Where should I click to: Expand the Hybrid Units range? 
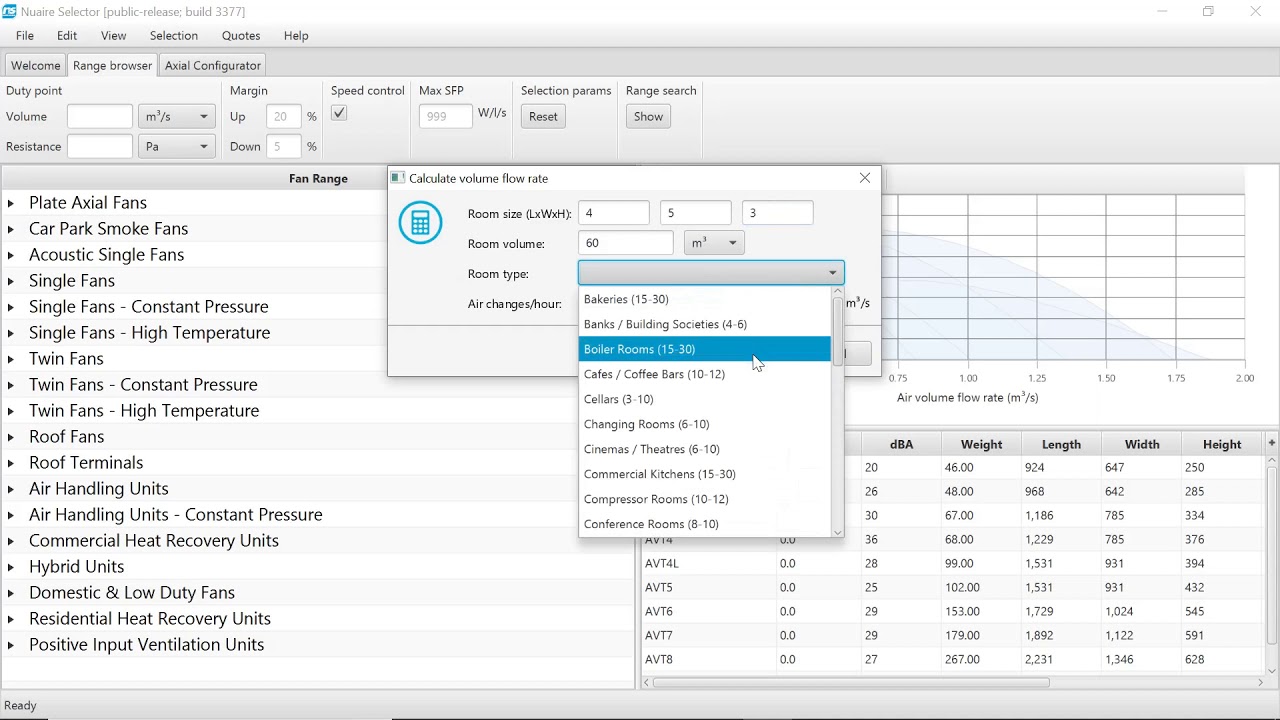(11, 567)
